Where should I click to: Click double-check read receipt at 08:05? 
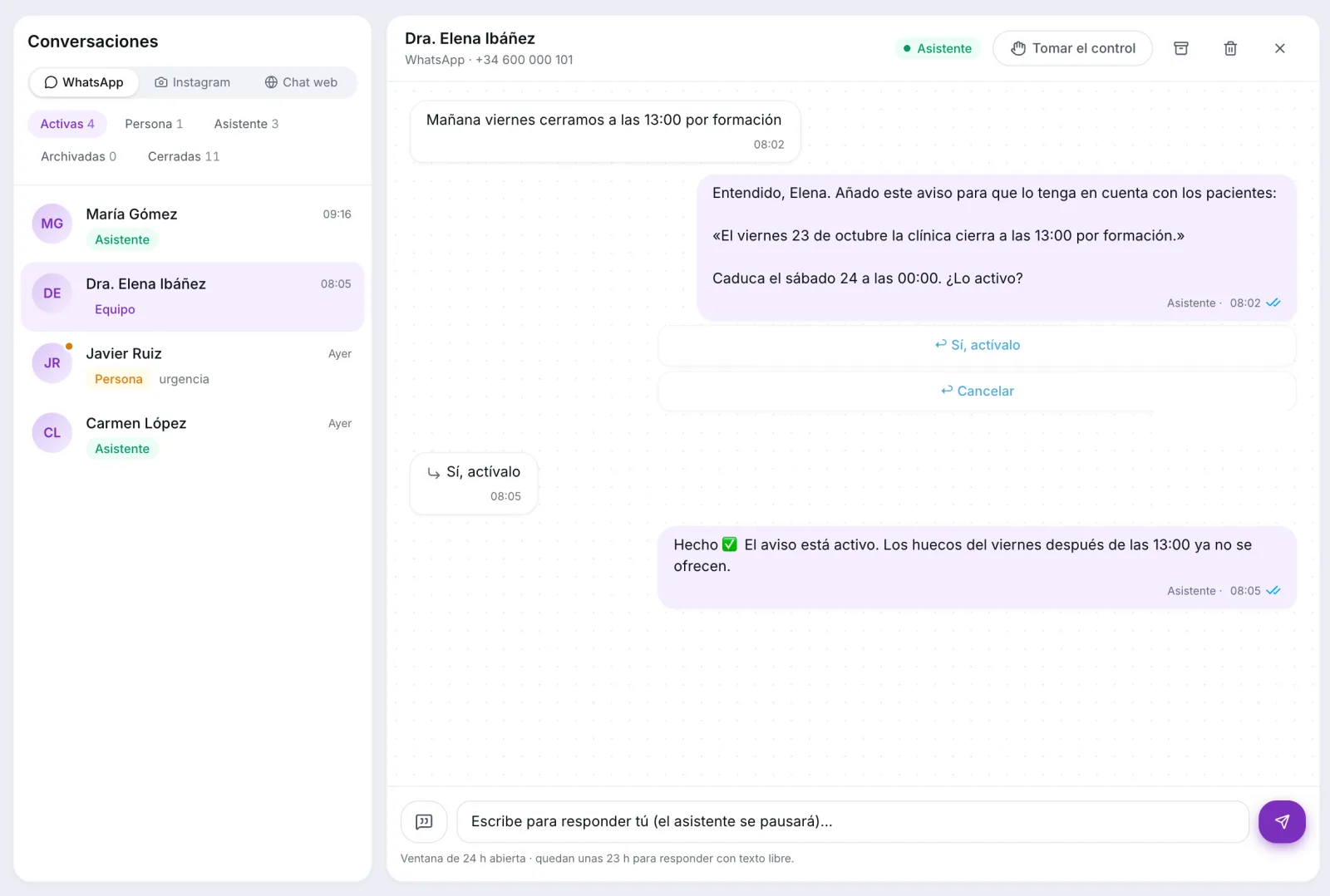[1273, 591]
